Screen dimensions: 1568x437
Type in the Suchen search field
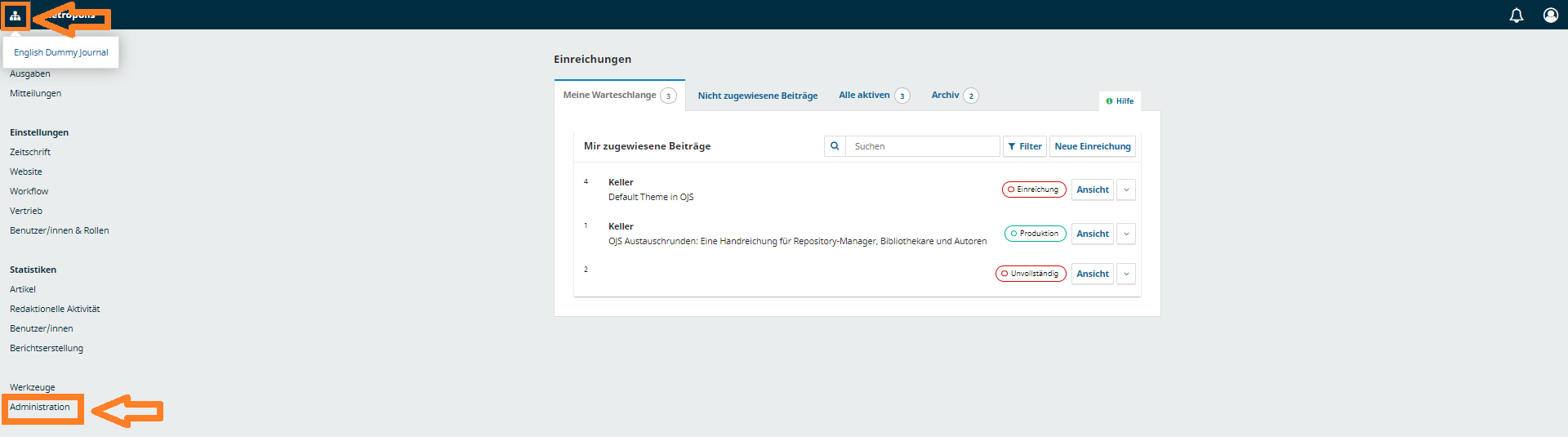pyautogui.click(x=922, y=146)
